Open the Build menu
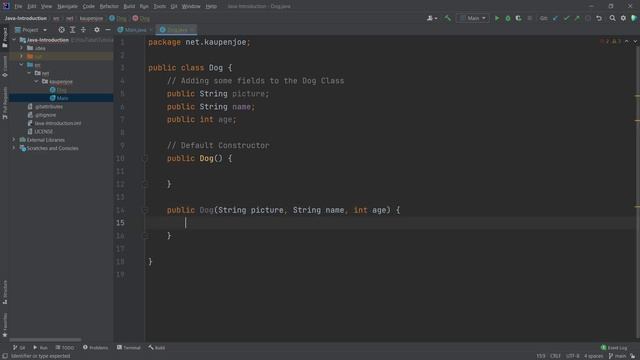This screenshot has width=640, height=360. click(129, 6)
